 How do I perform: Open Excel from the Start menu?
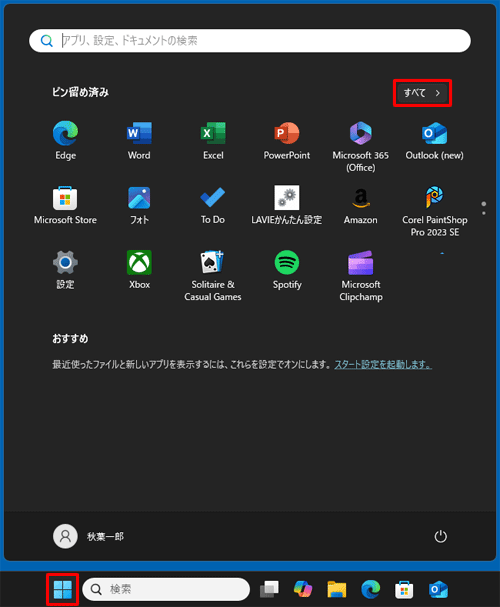tap(213, 141)
